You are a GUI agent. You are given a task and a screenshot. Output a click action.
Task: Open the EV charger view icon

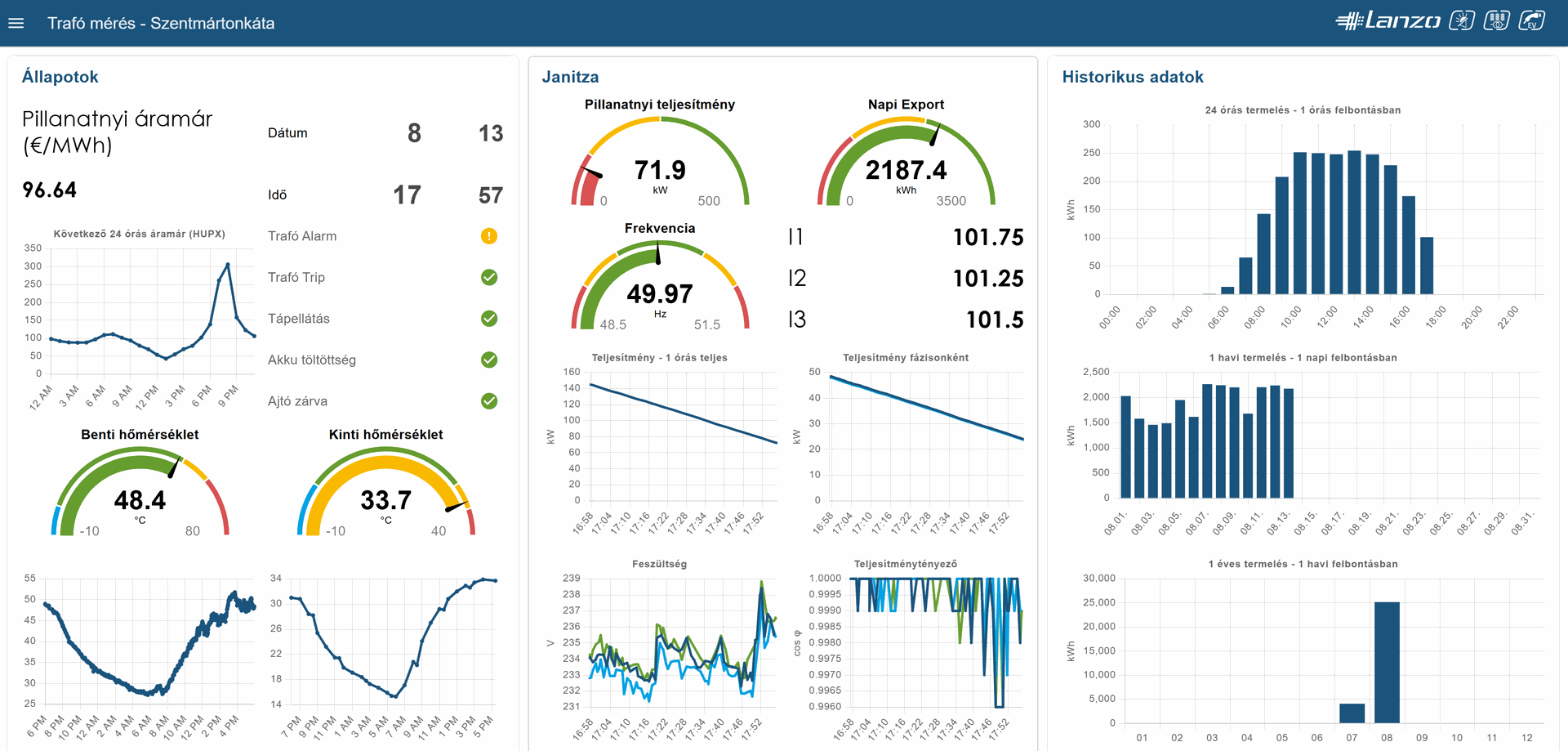(x=1534, y=20)
